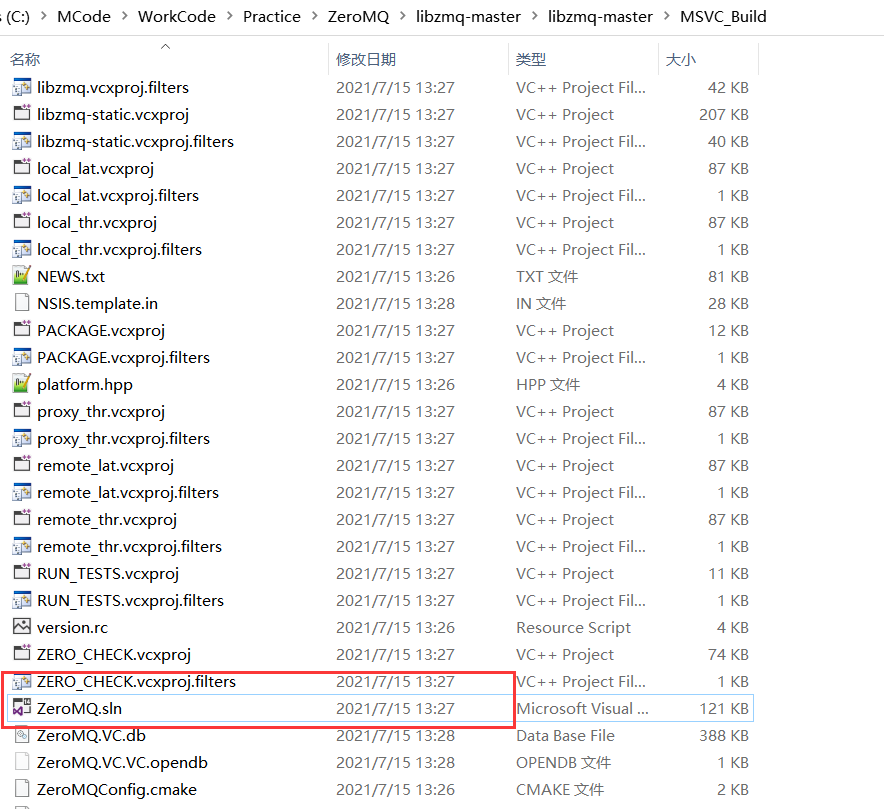Image resolution: width=884 pixels, height=809 pixels.
Task: Click the sort chevron above 名称 column
Action: tap(165, 45)
